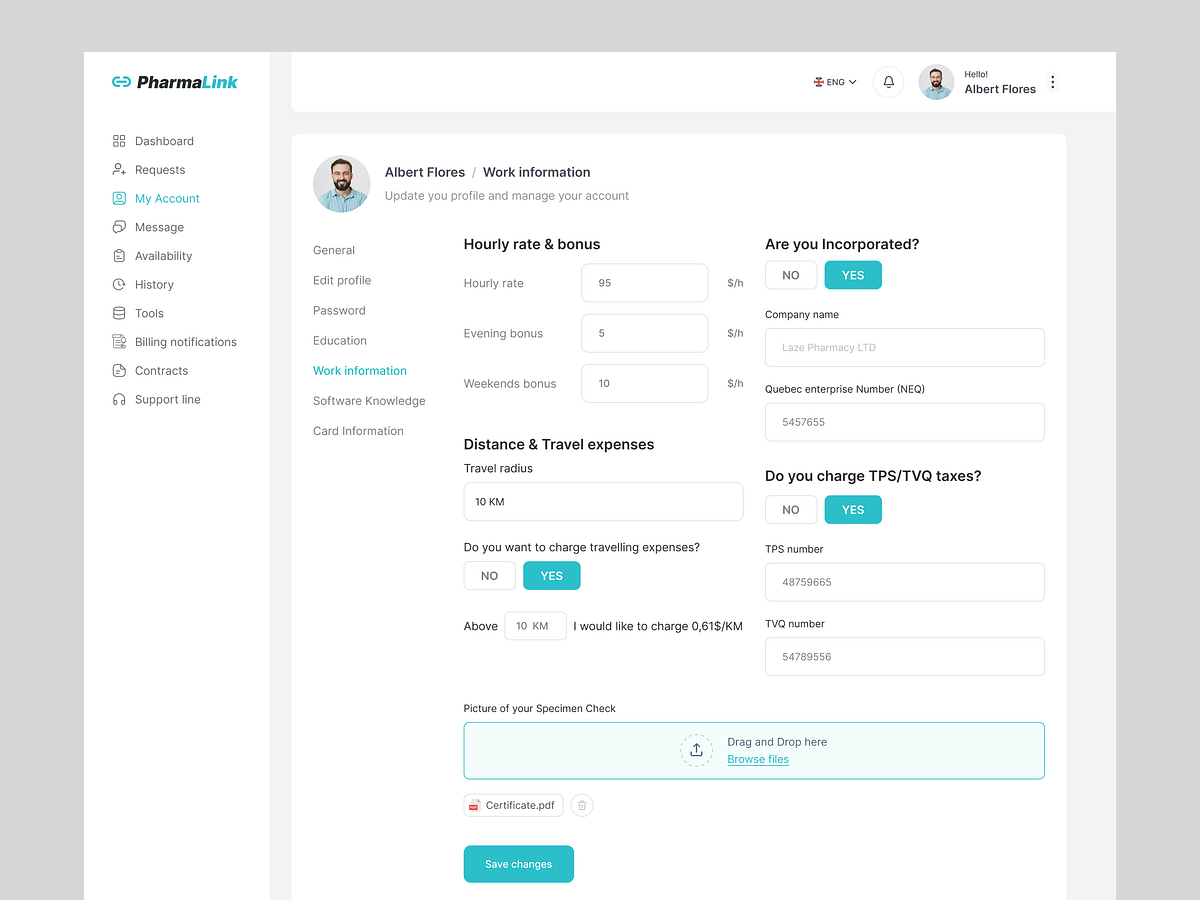Image resolution: width=1200 pixels, height=900 pixels.
Task: Click the My Account profile icon
Action: [x=119, y=198]
